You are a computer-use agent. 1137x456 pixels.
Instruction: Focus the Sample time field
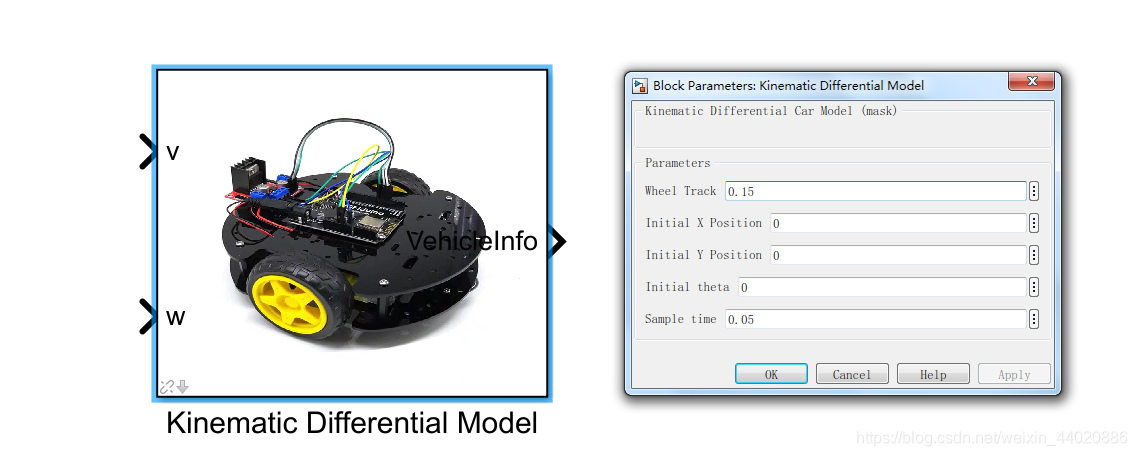(876, 319)
